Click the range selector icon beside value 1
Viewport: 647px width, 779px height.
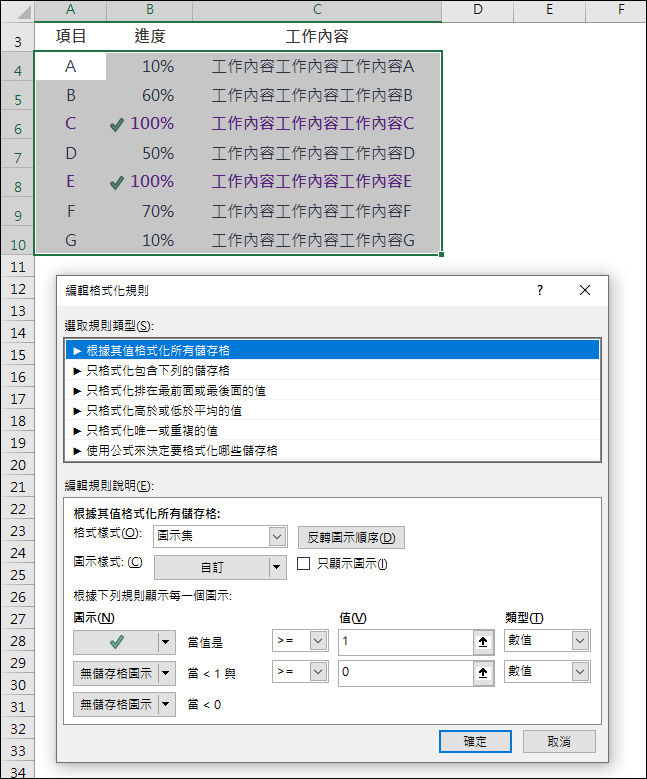(483, 642)
